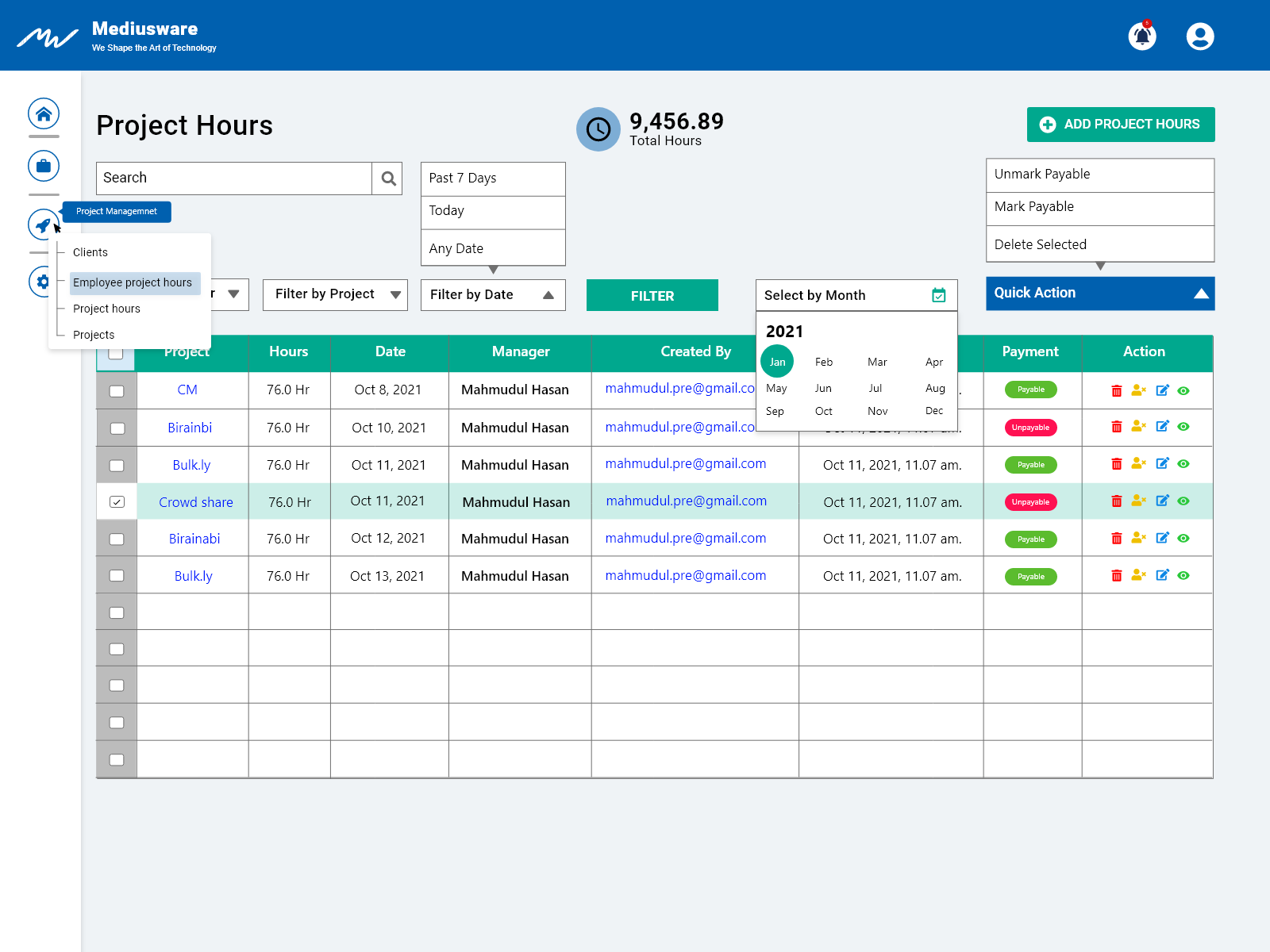Open the notification bell
This screenshot has height=952, width=1270.
coord(1142,36)
